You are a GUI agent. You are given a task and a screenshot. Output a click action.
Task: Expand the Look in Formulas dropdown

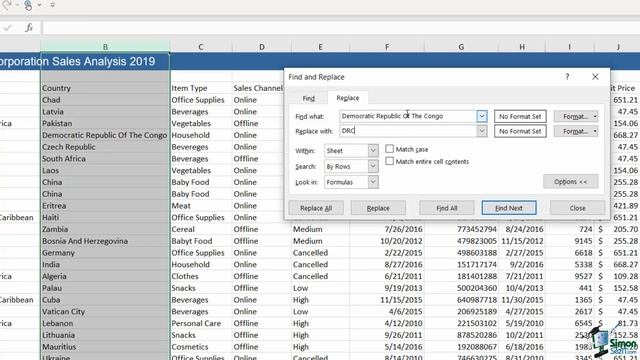tap(373, 182)
